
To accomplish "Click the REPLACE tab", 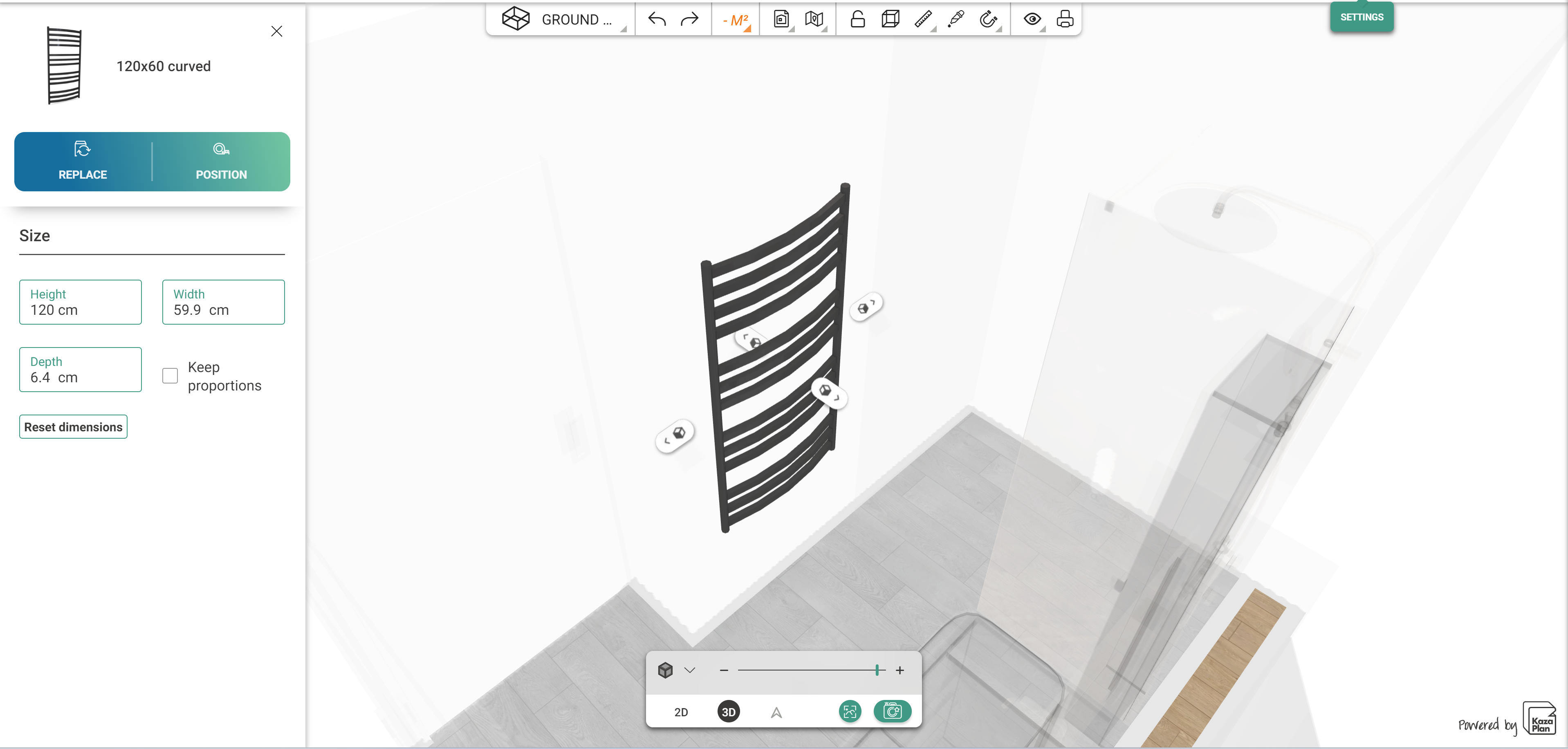I will click(83, 161).
